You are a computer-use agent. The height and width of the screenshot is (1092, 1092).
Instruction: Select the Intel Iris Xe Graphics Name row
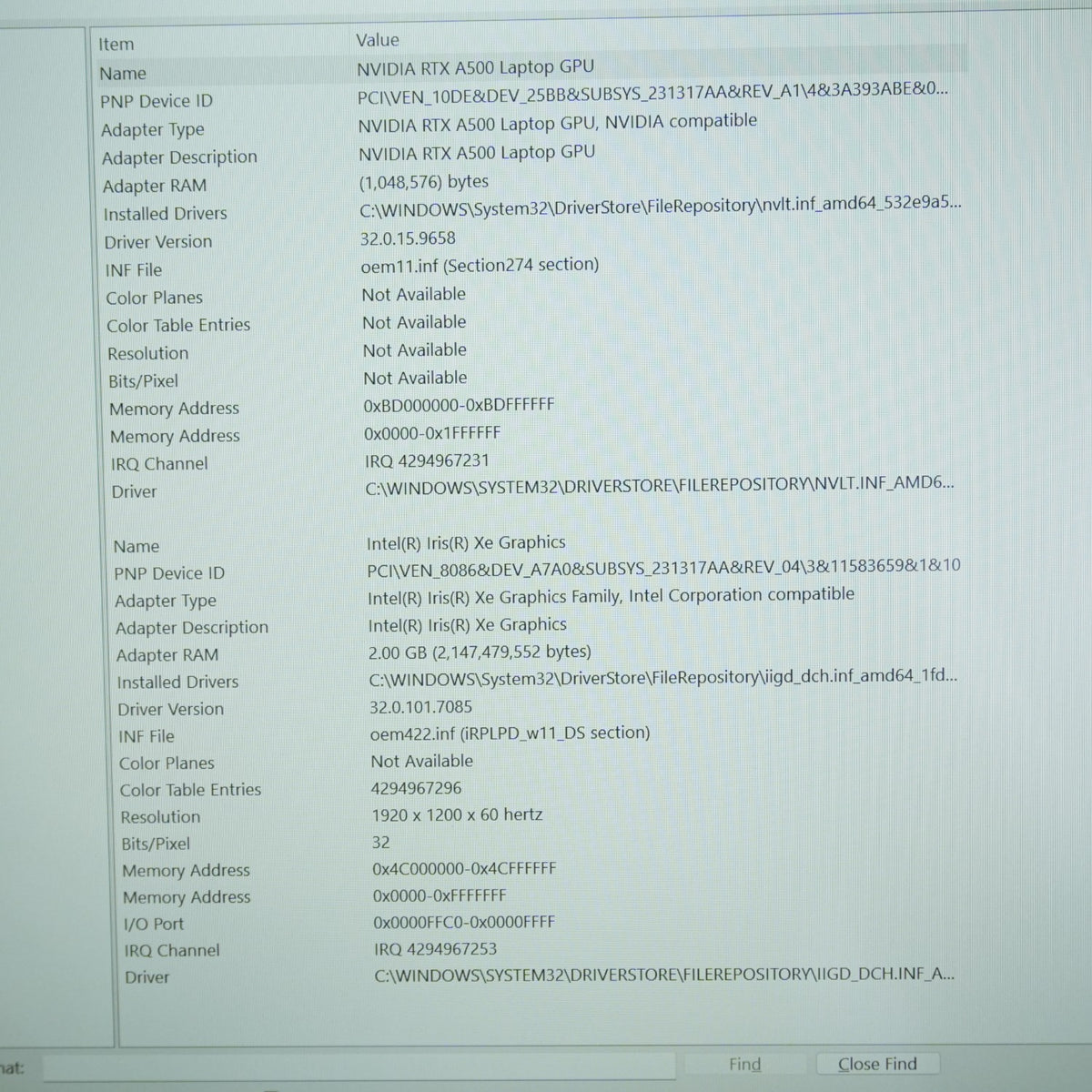pos(539,544)
